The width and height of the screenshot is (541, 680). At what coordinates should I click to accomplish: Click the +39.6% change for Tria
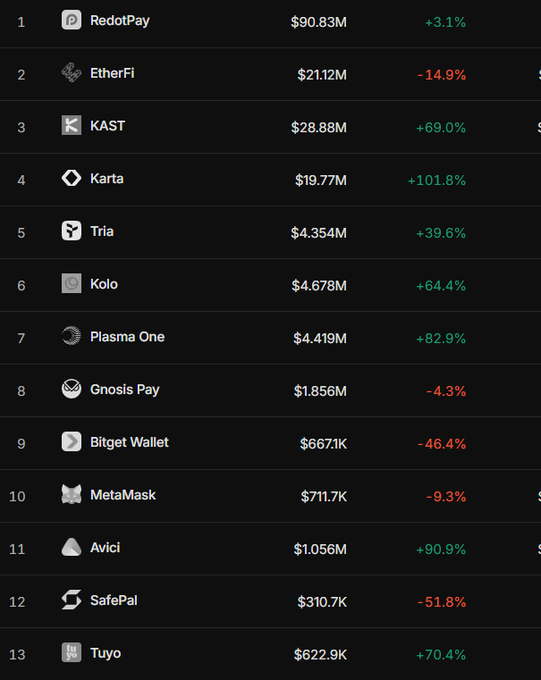click(x=441, y=233)
